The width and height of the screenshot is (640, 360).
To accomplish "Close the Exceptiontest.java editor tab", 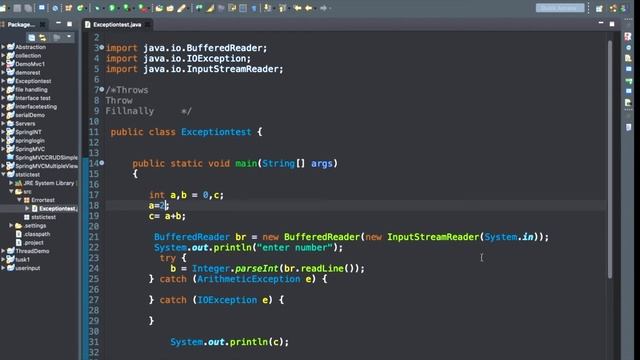I will (147, 24).
